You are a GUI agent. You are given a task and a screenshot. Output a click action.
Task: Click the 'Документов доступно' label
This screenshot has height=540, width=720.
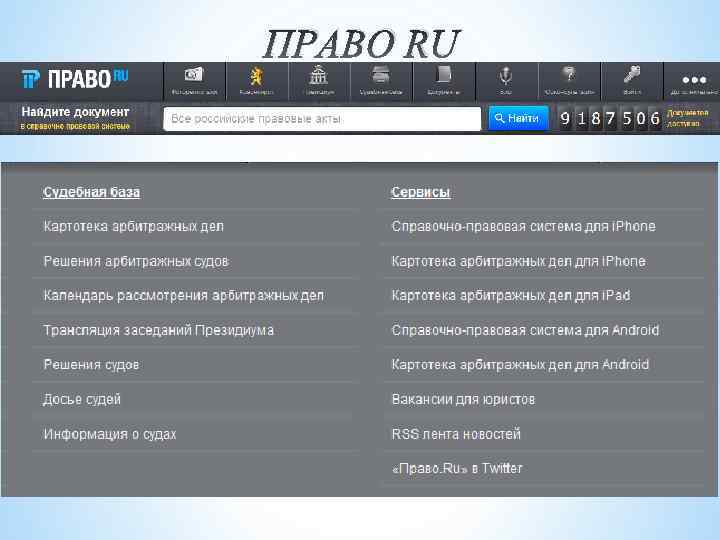pyautogui.click(x=687, y=118)
